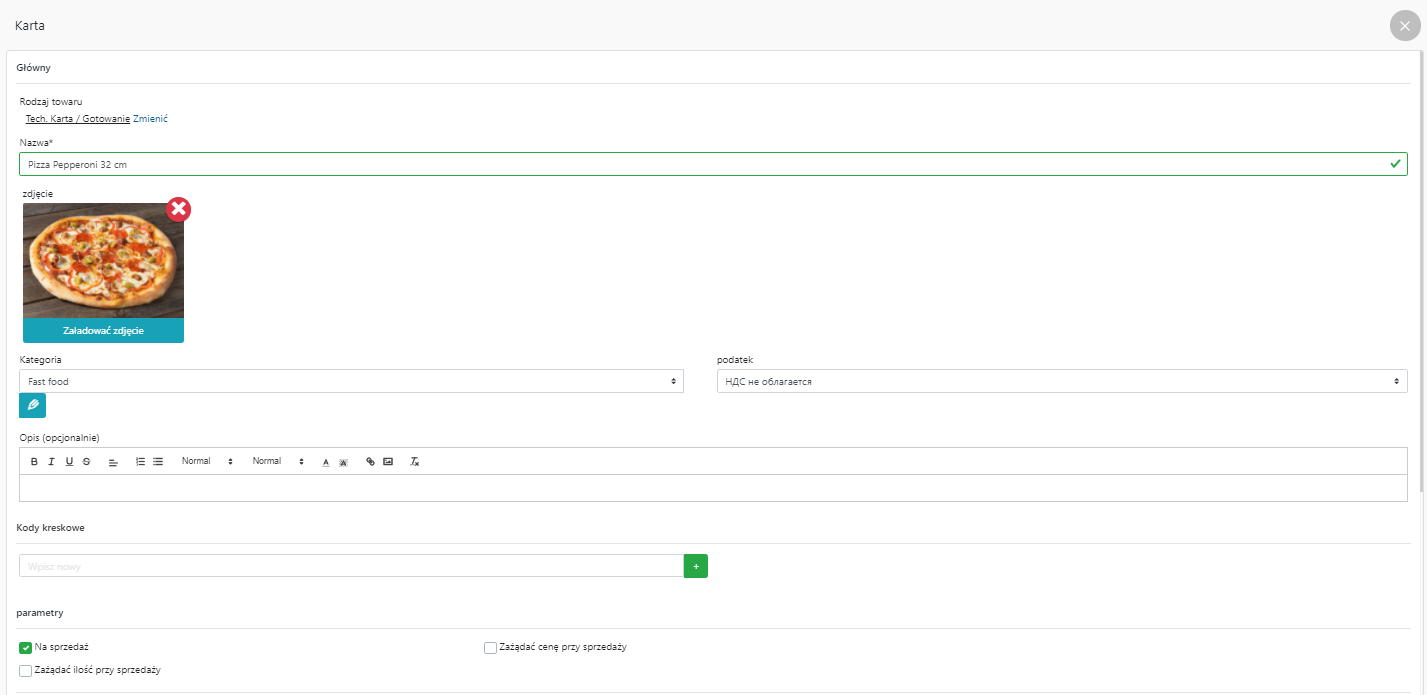Open the first Normal dropdown in editor toolbar
The image size is (1427, 695).
click(206, 462)
